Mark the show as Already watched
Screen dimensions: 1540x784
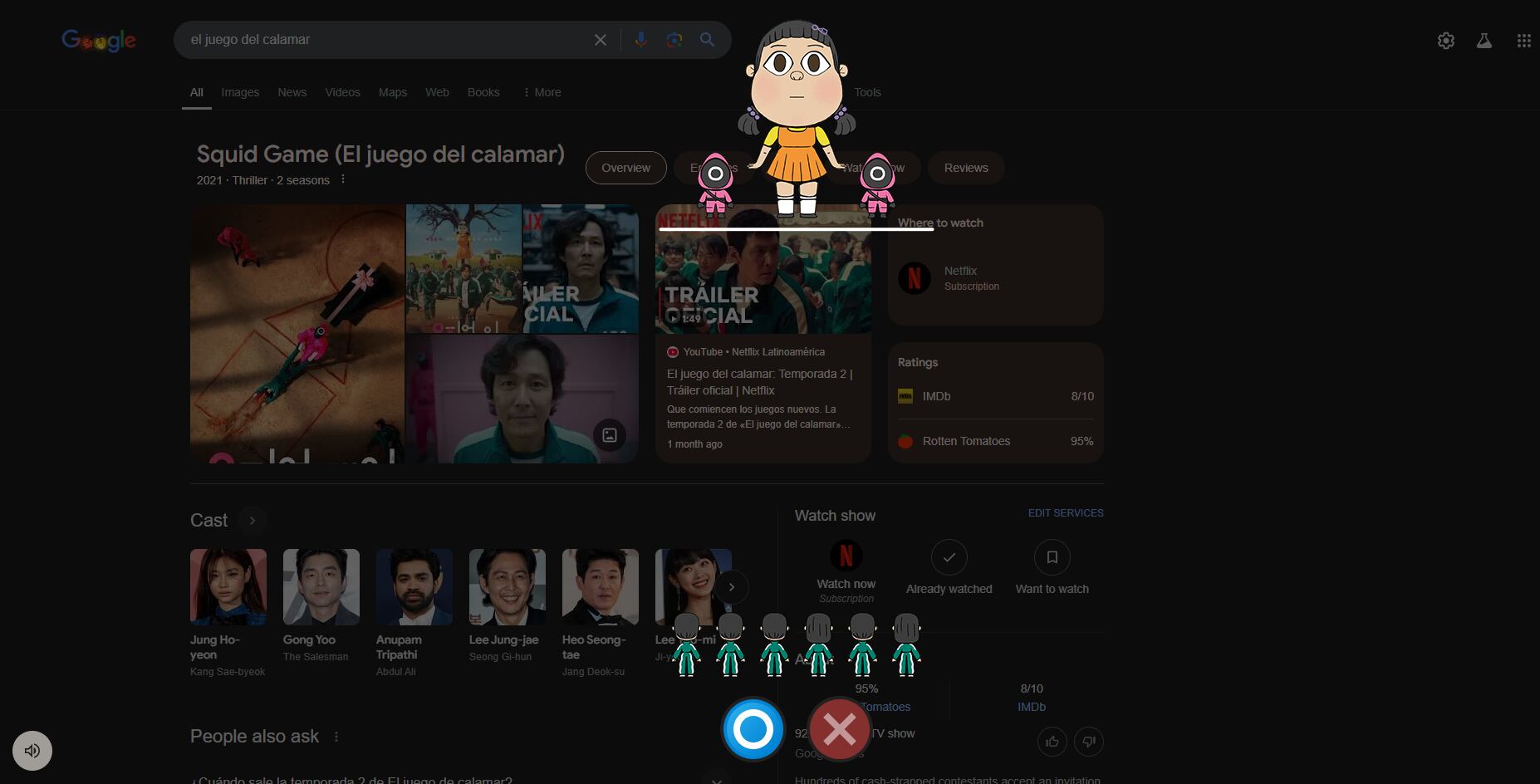(949, 557)
